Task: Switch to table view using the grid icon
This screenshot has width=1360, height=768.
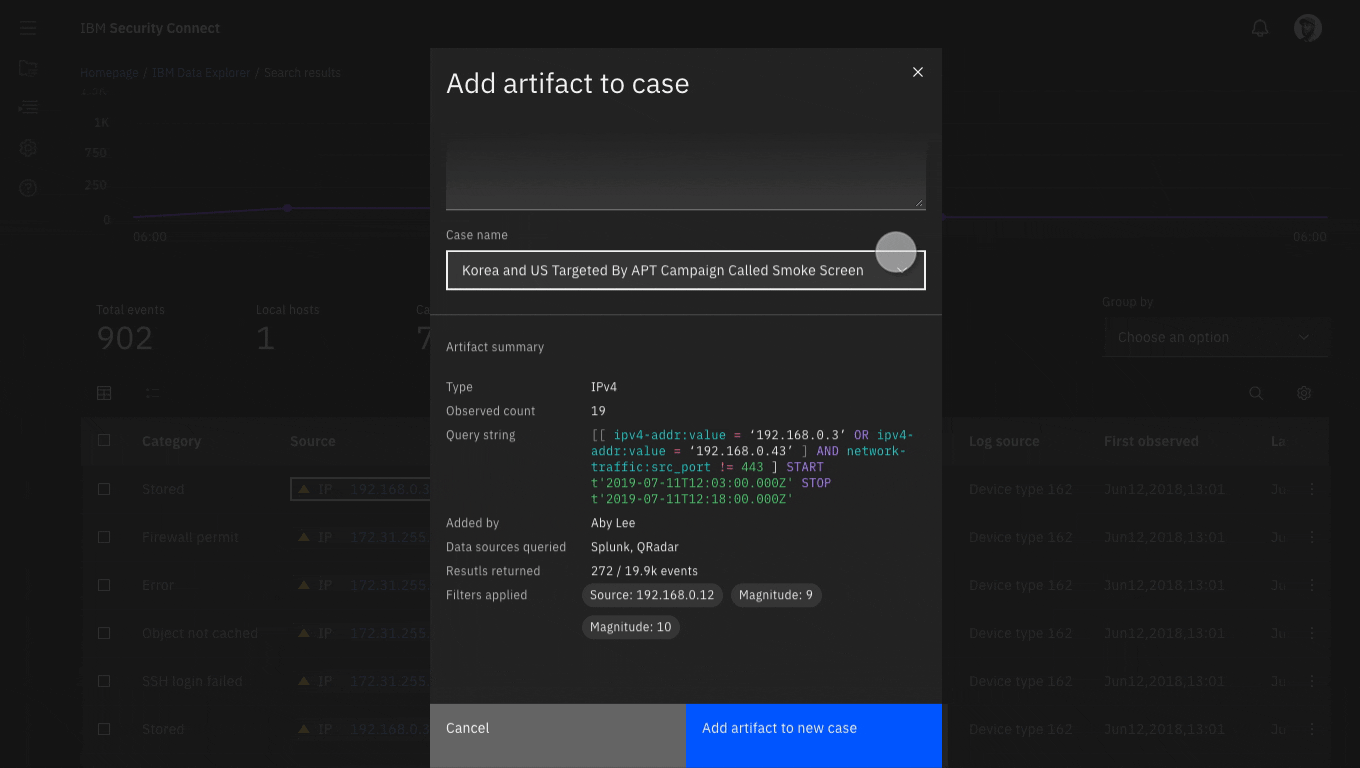Action: point(104,393)
